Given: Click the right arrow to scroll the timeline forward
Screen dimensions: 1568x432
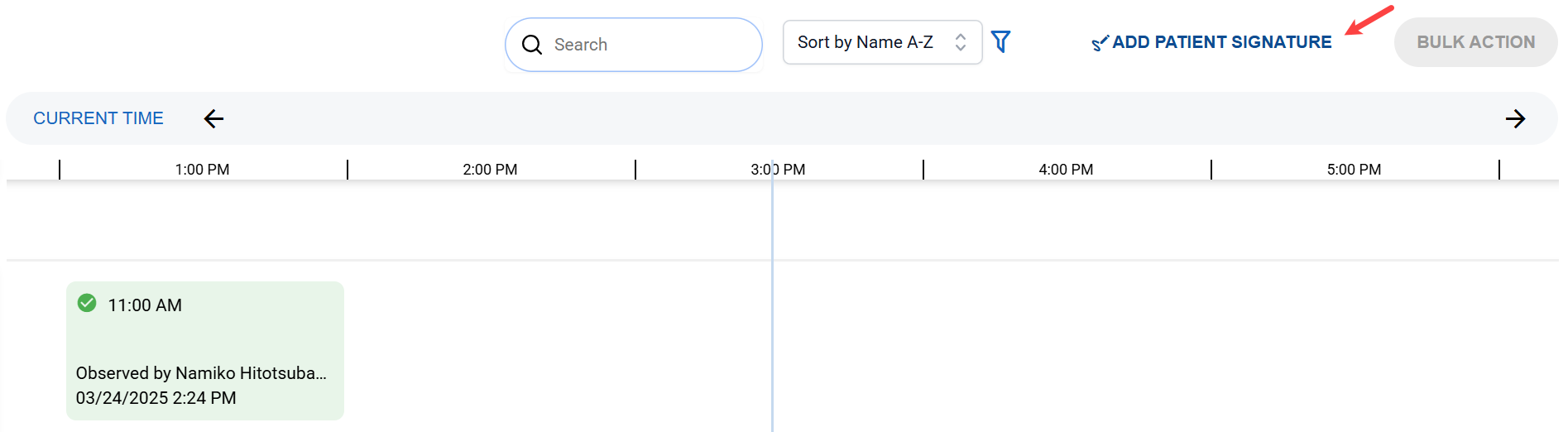Looking at the screenshot, I should coord(1515,118).
